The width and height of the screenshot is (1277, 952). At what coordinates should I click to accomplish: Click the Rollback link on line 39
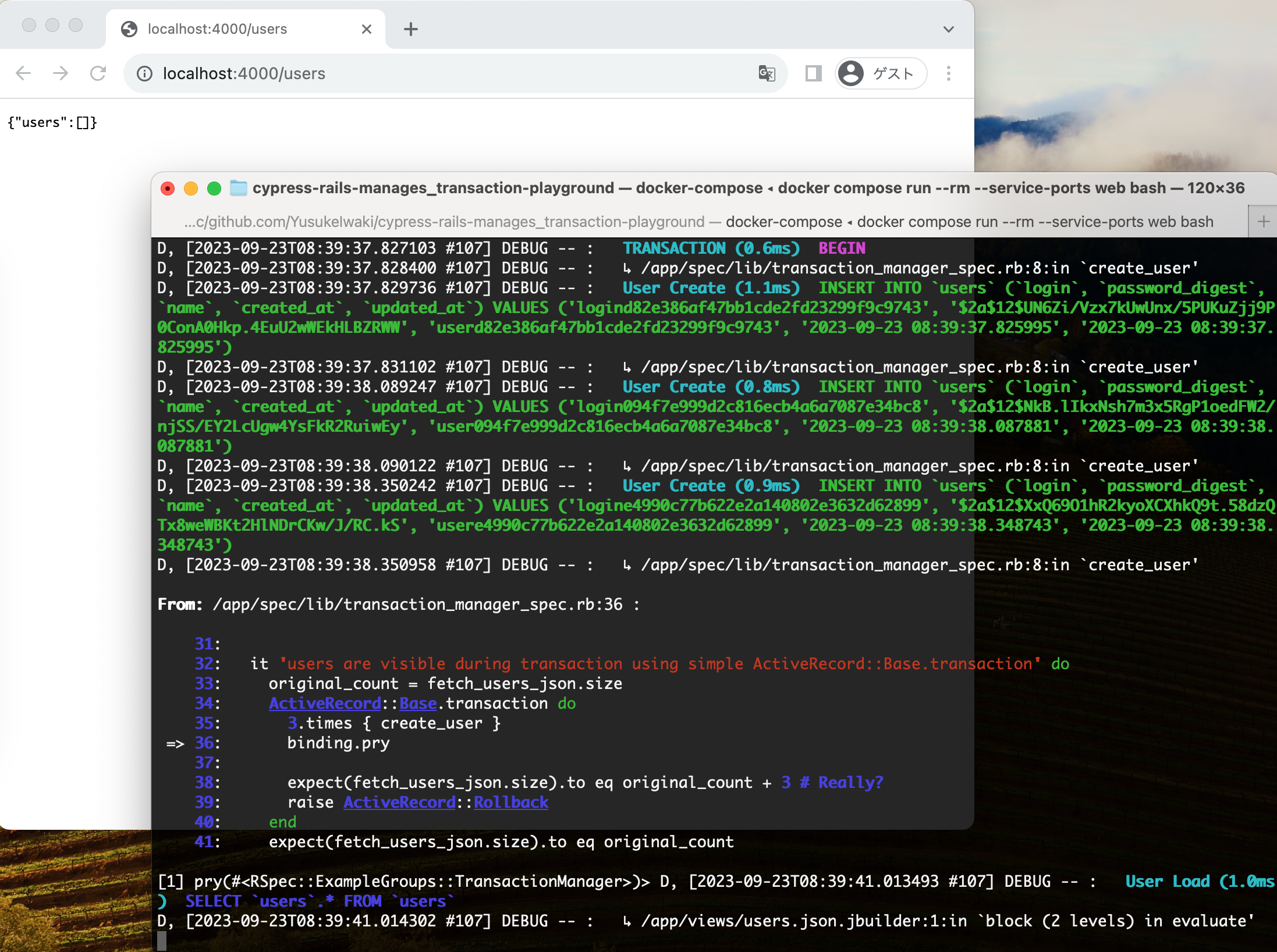(510, 802)
